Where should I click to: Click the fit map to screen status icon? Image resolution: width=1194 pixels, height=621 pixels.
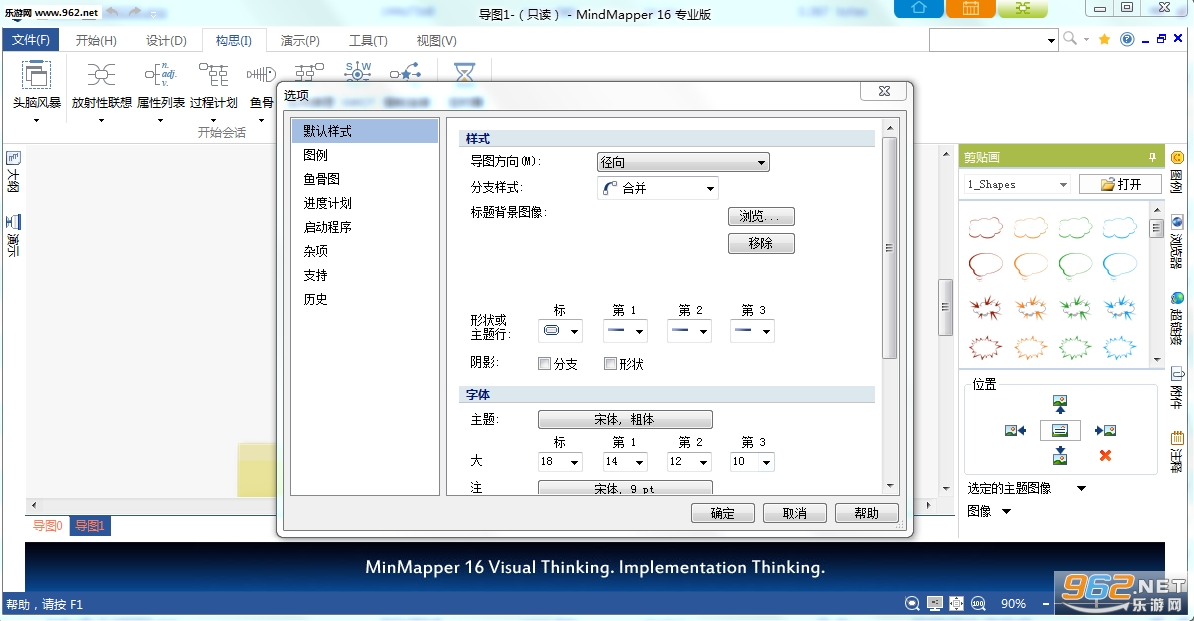tap(956, 603)
